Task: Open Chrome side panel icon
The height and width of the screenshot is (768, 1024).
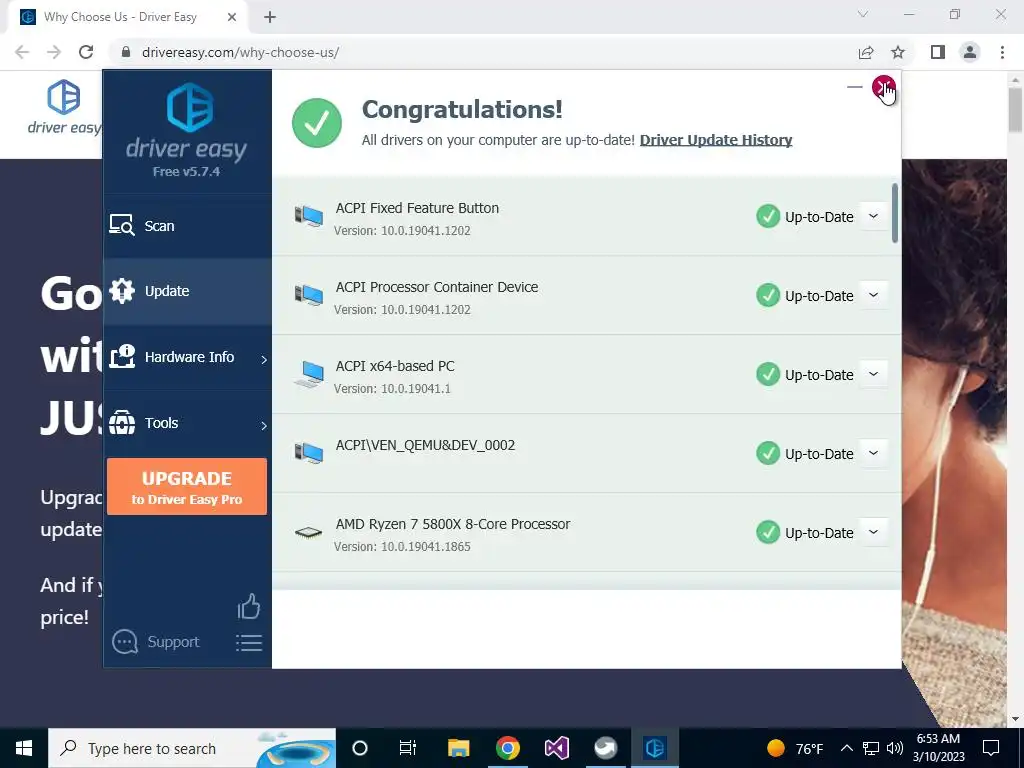Action: pos(938,52)
